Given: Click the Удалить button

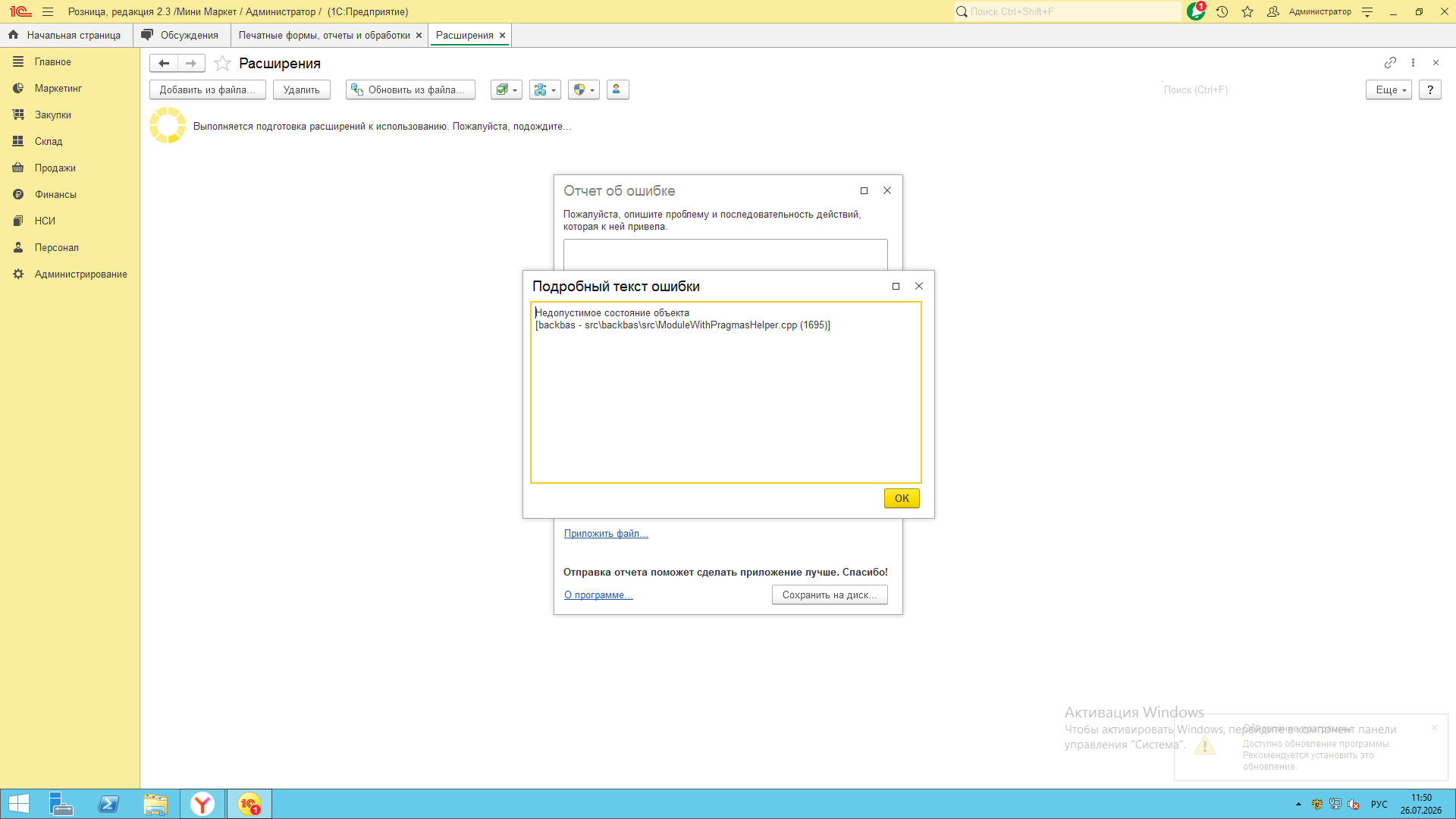Looking at the screenshot, I should click(301, 89).
